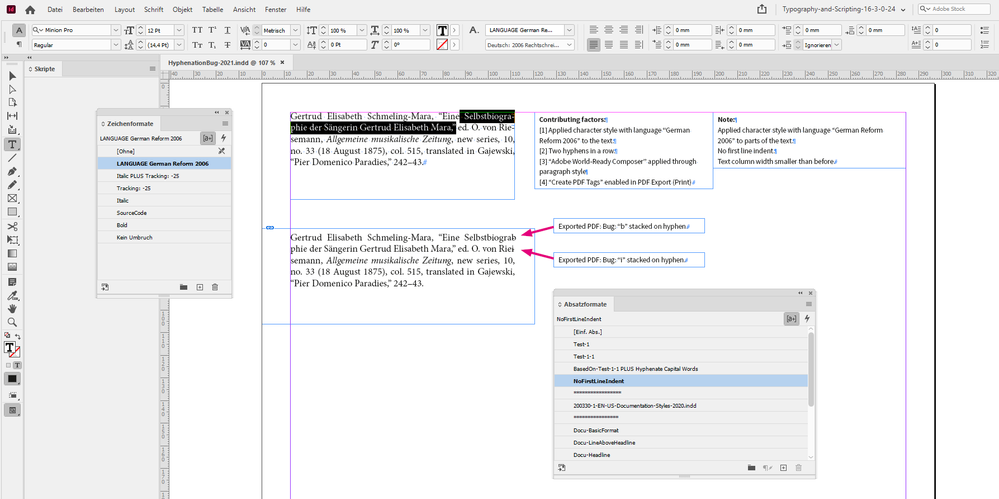Click the Share document icon
The height and width of the screenshot is (499, 999).
coord(761,9)
